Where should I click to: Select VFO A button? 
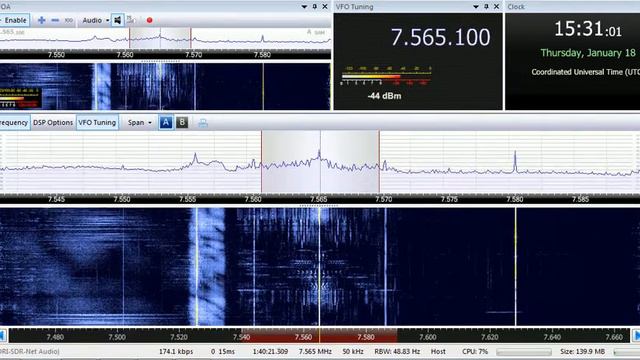click(166, 122)
